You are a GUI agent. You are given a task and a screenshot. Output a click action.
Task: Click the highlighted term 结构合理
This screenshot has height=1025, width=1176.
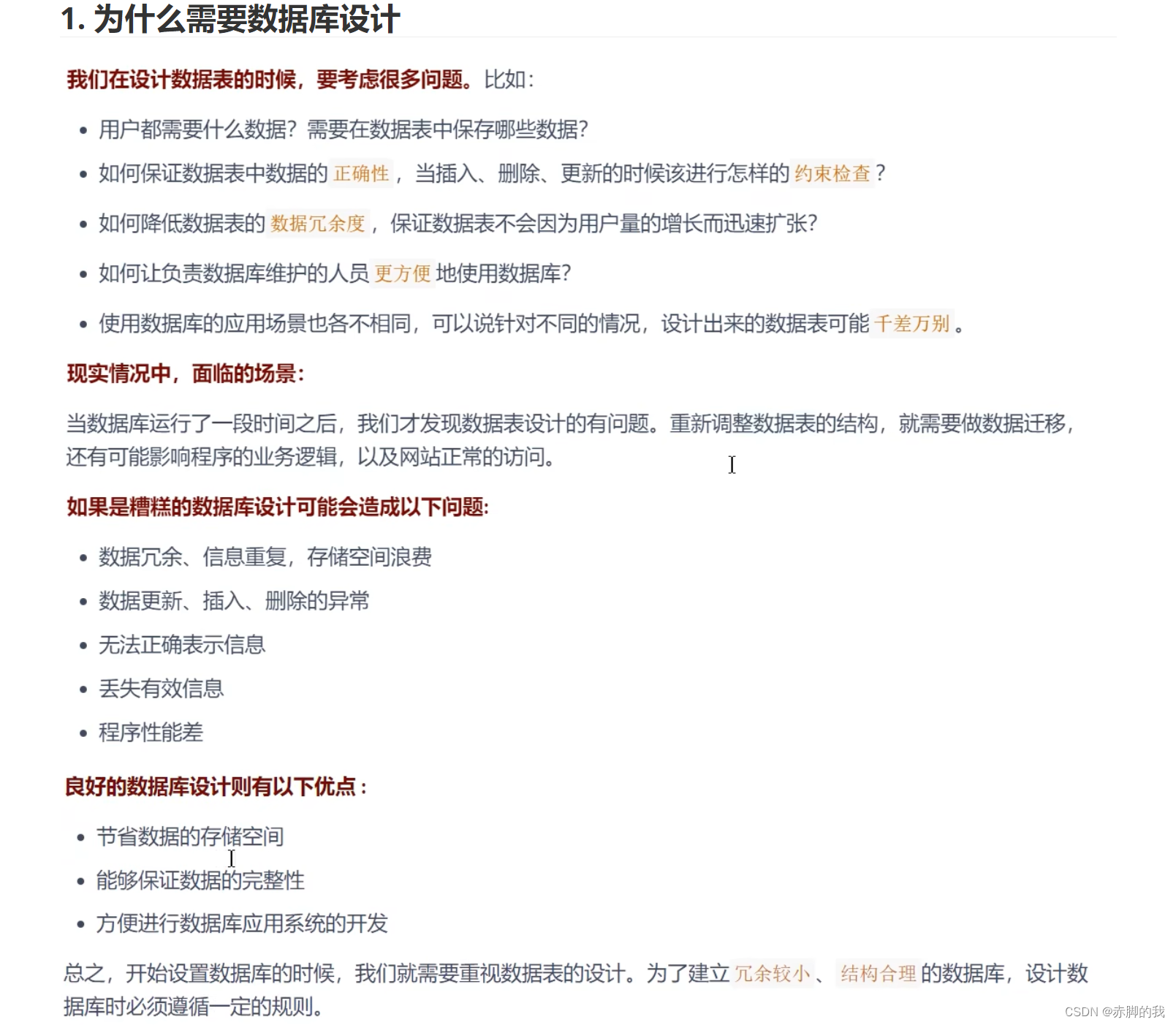(x=876, y=973)
